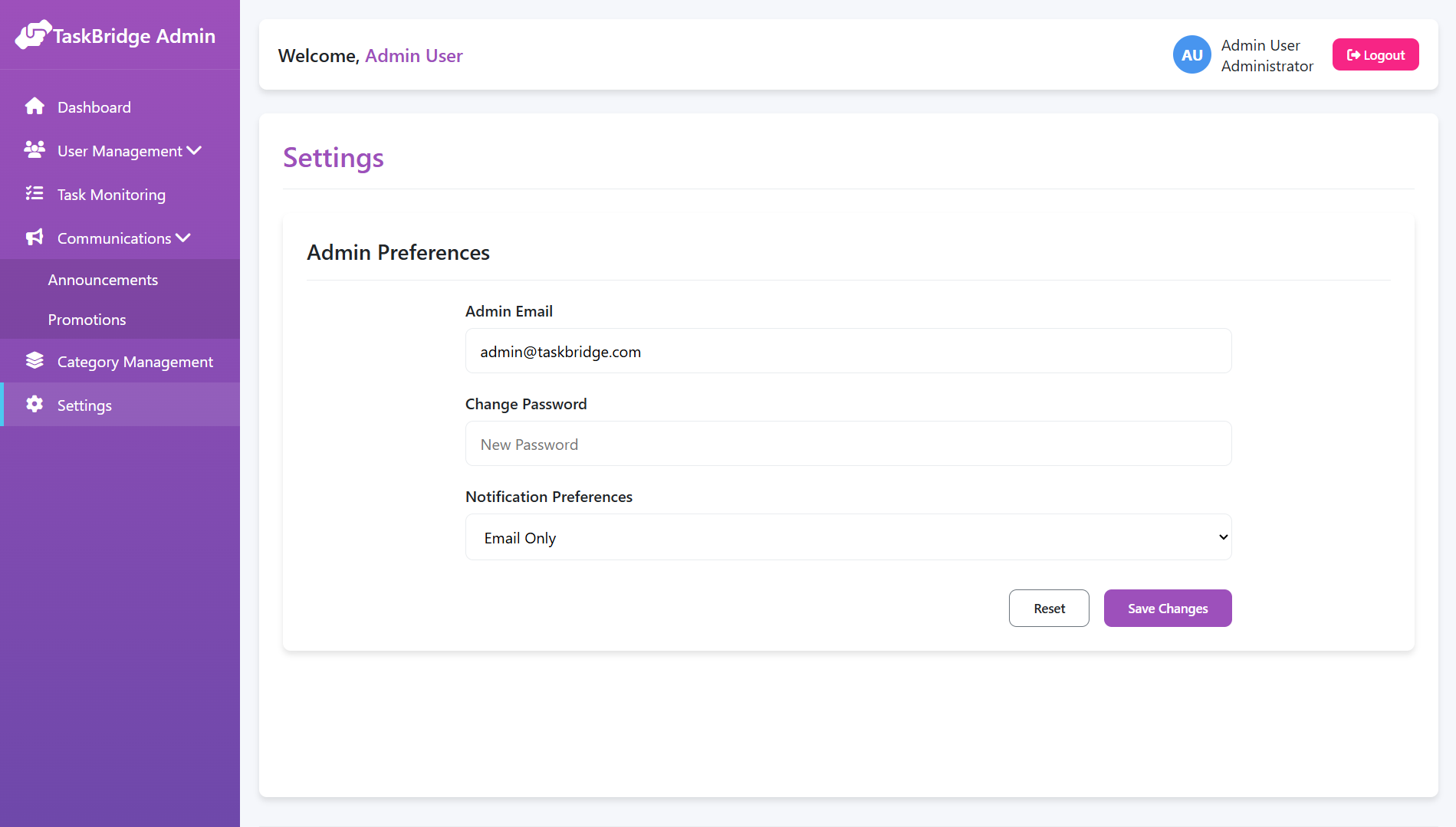Select the Dashboard home icon
Screen dimensions: 1456x827
(x=35, y=106)
